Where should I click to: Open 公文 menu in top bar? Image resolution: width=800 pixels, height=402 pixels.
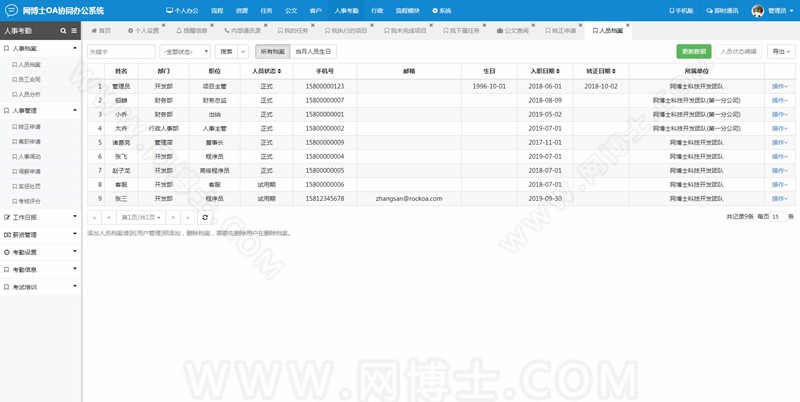tap(291, 11)
